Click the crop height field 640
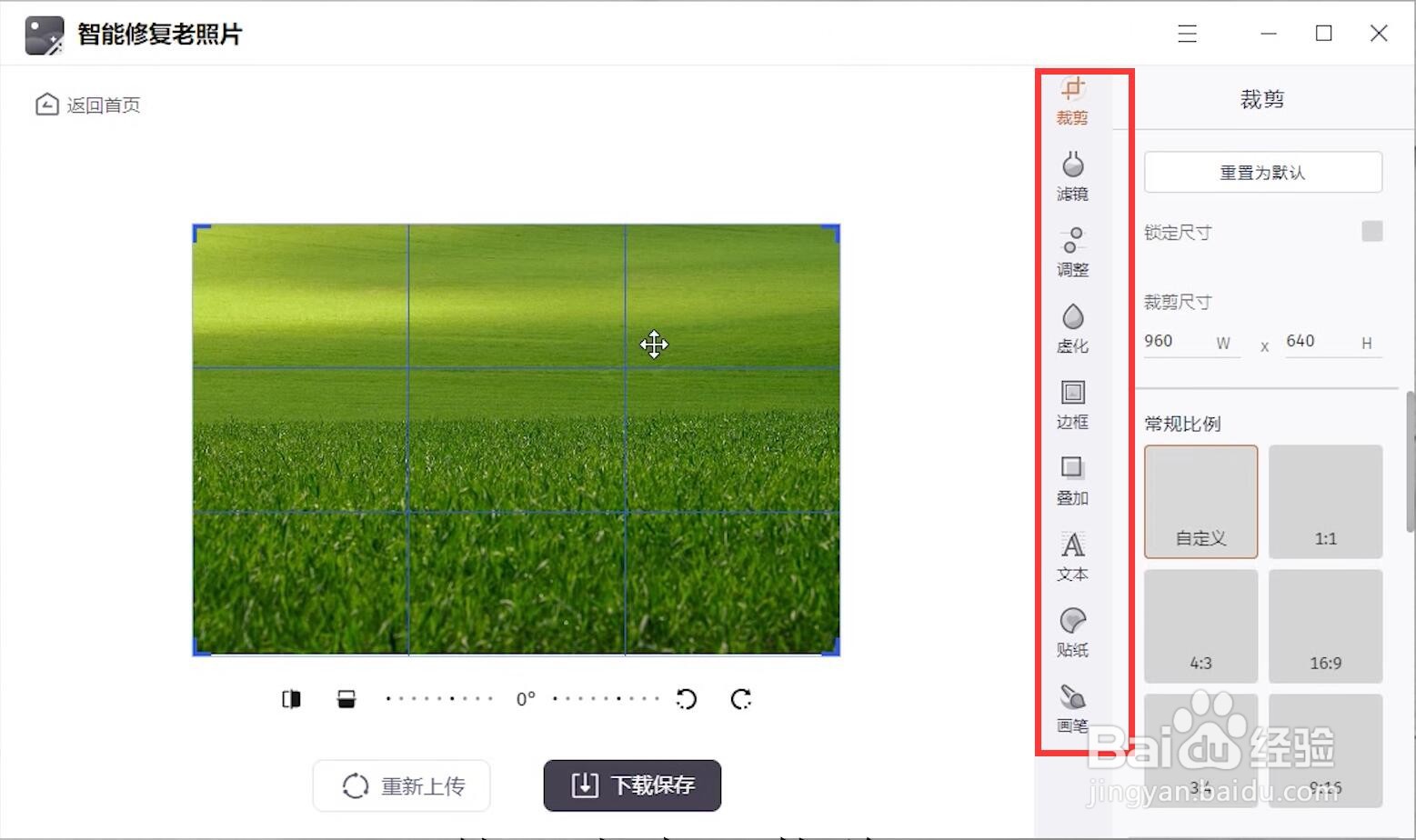Image resolution: width=1416 pixels, height=840 pixels. 1334,342
